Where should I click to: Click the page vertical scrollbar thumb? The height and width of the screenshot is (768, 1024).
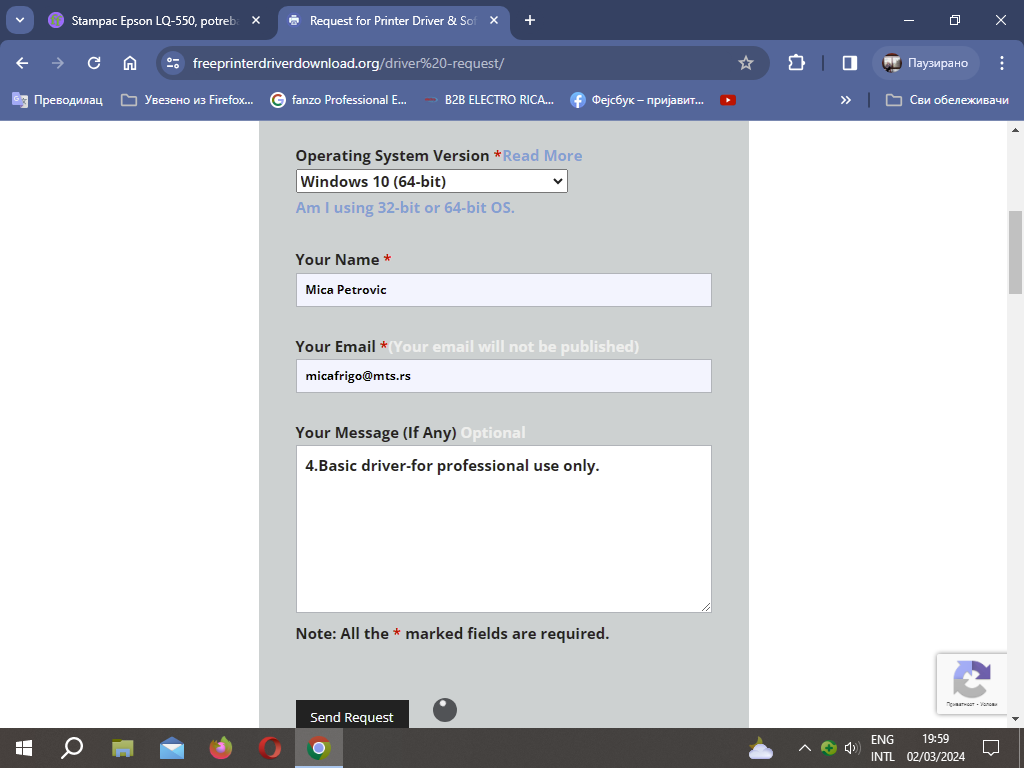tap(1015, 250)
